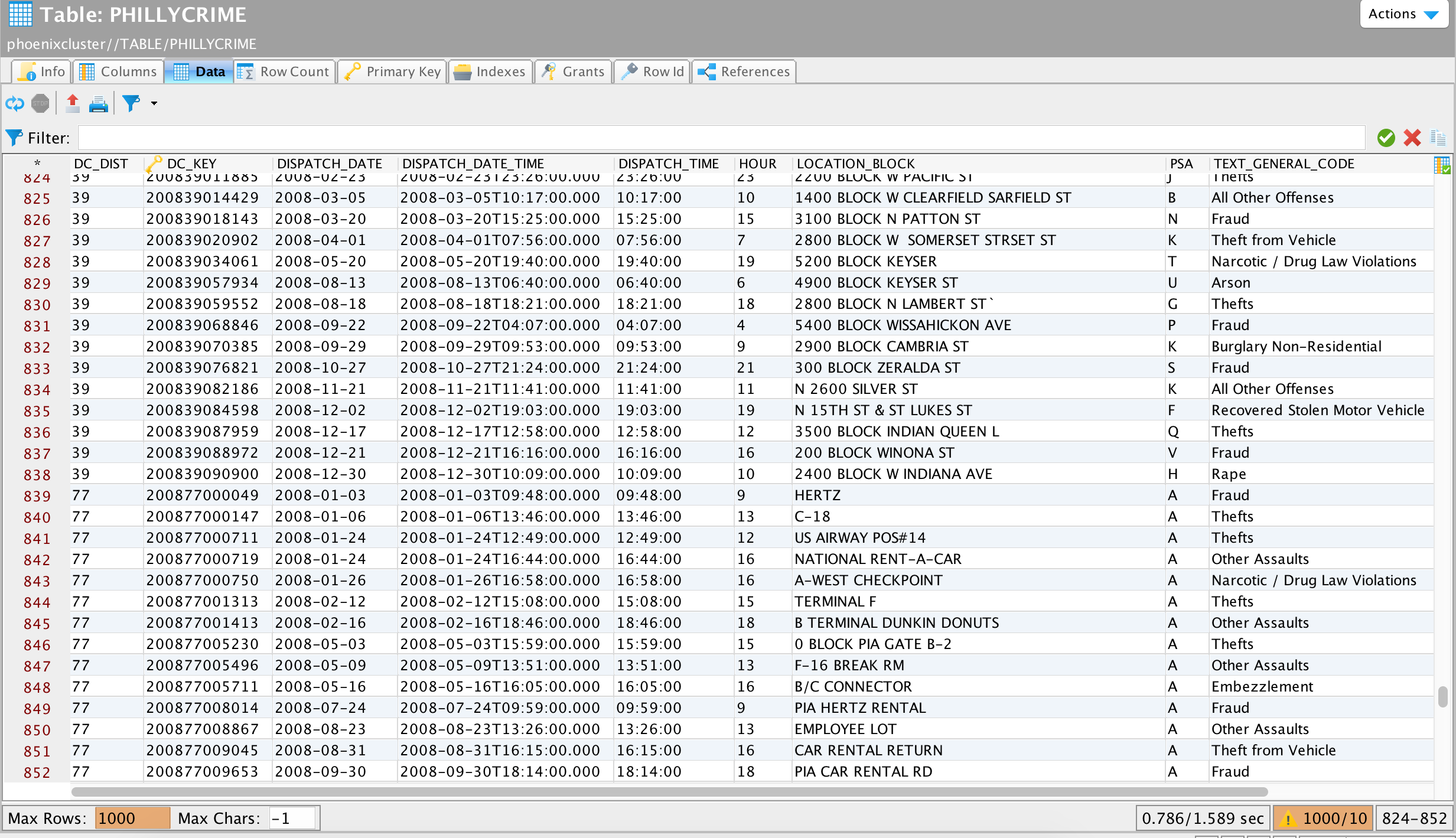Sort by the DISPATCH_DATE column header

click(330, 163)
